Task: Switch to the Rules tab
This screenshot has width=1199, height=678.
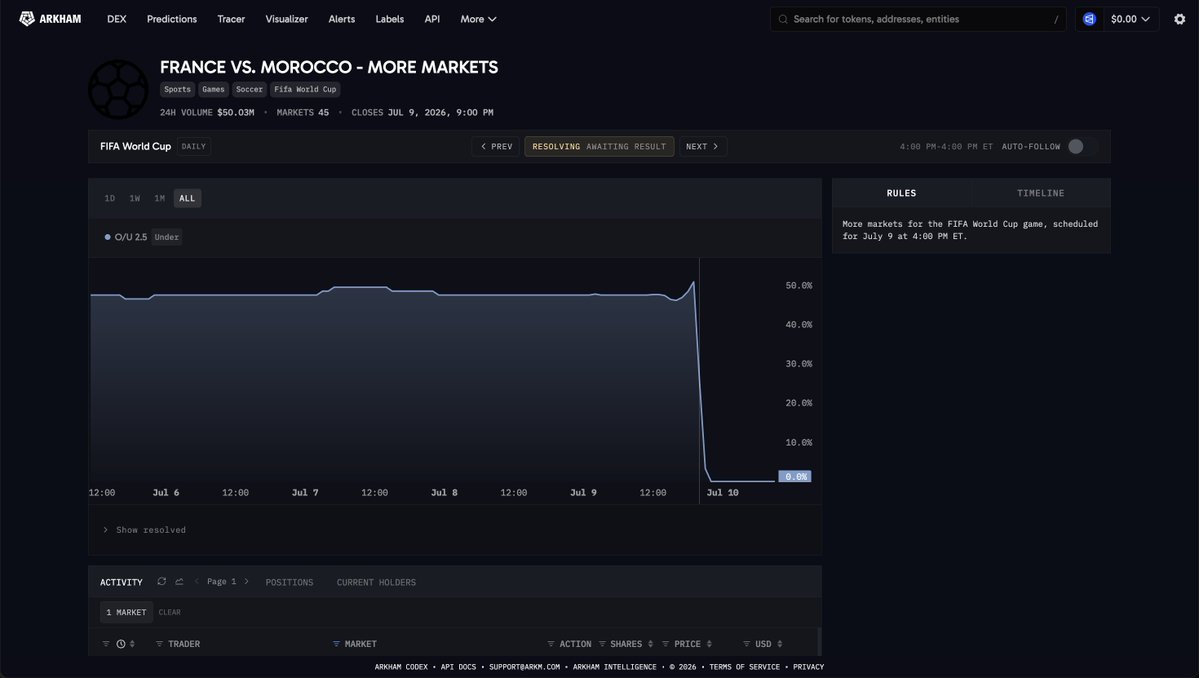Action: (902, 193)
